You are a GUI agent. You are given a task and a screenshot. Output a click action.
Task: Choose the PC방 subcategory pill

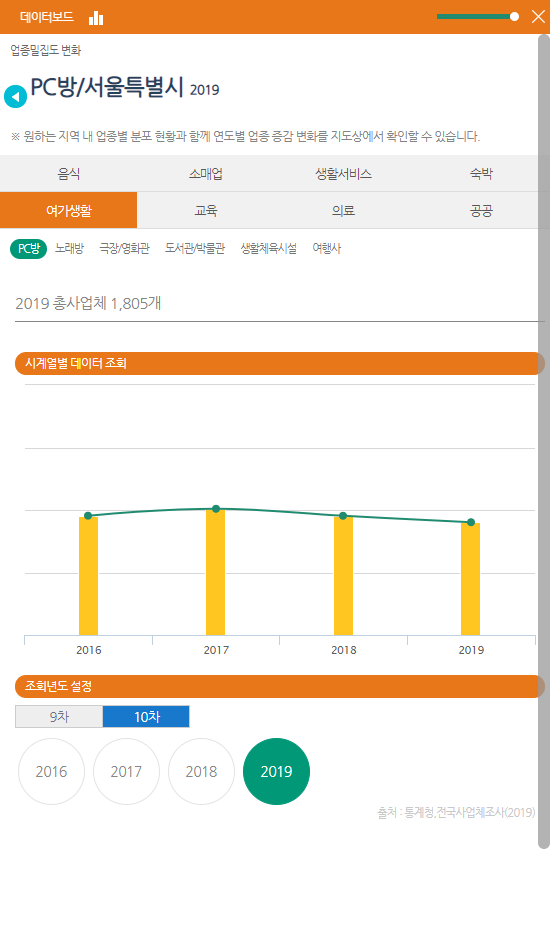tap(28, 248)
